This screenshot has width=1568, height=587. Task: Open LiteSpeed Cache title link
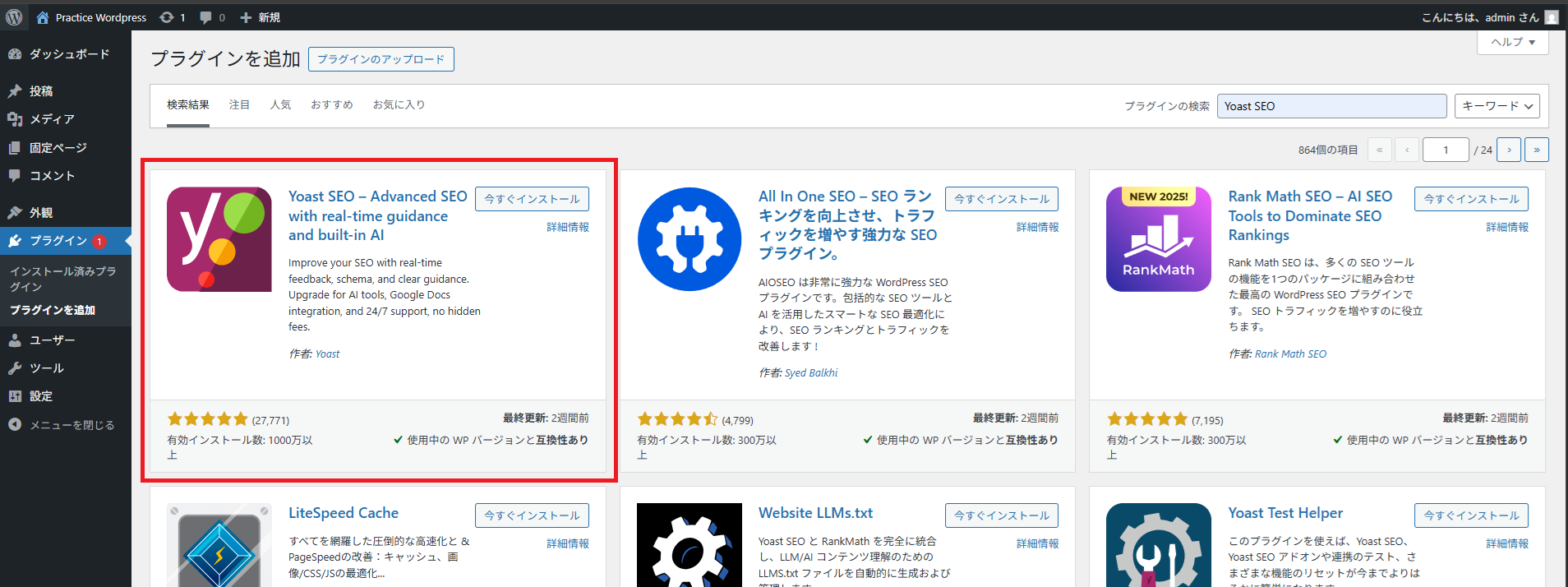(344, 513)
